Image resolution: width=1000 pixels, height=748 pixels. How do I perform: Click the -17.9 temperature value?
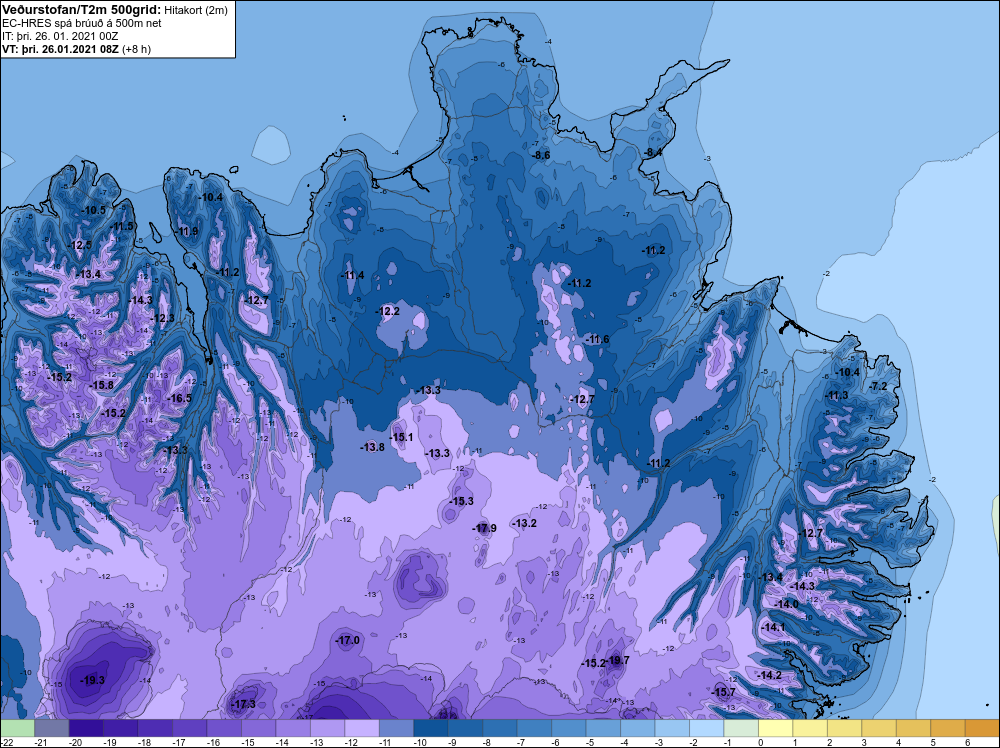(x=484, y=528)
